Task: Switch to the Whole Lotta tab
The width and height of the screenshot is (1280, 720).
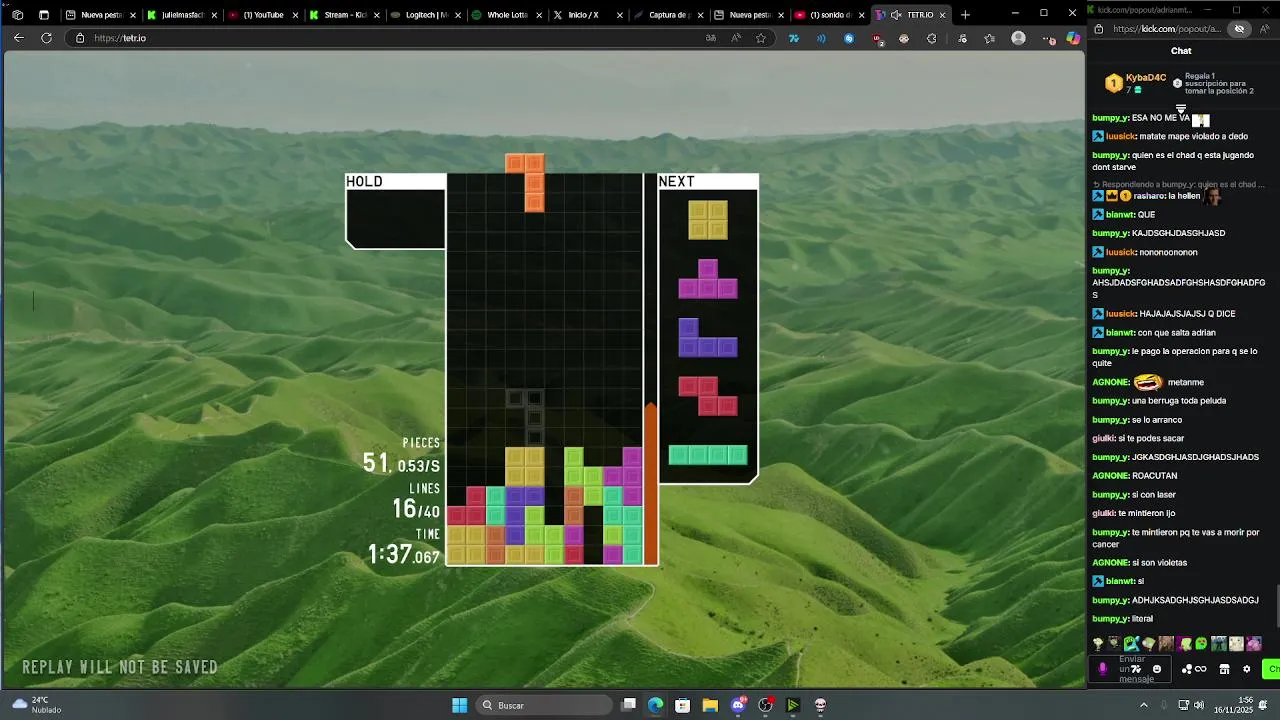Action: point(506,15)
